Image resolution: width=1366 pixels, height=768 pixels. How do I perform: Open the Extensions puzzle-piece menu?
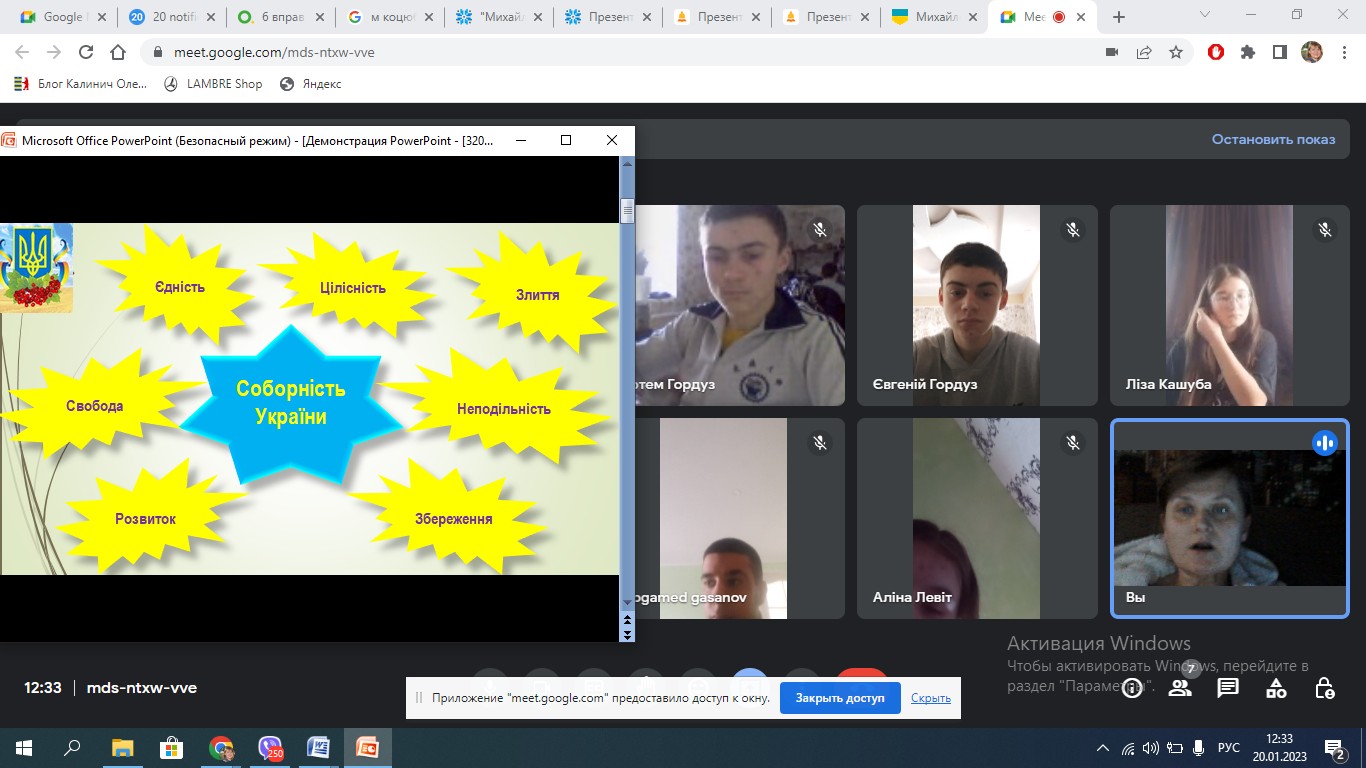coord(1248,52)
